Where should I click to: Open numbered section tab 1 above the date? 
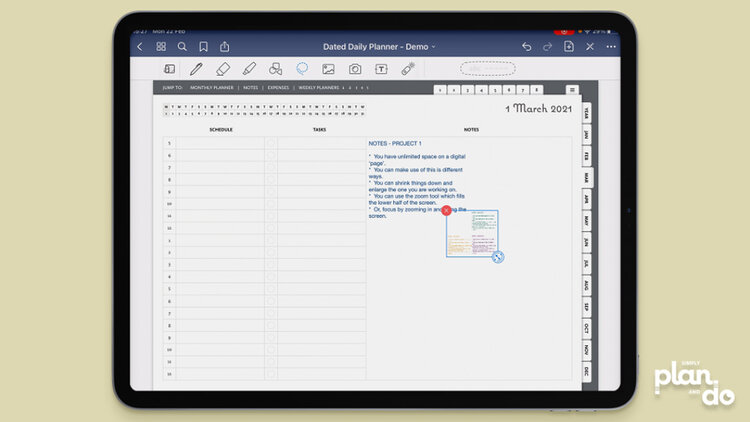point(440,90)
